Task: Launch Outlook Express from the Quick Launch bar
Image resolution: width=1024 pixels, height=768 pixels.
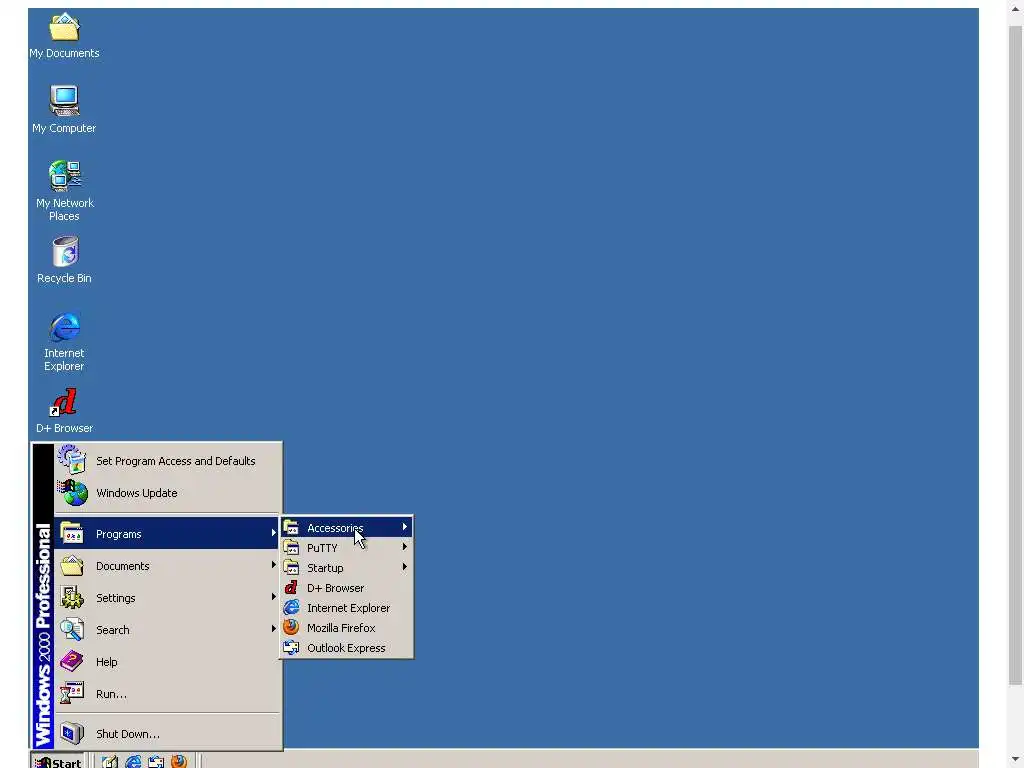Action: (156, 761)
